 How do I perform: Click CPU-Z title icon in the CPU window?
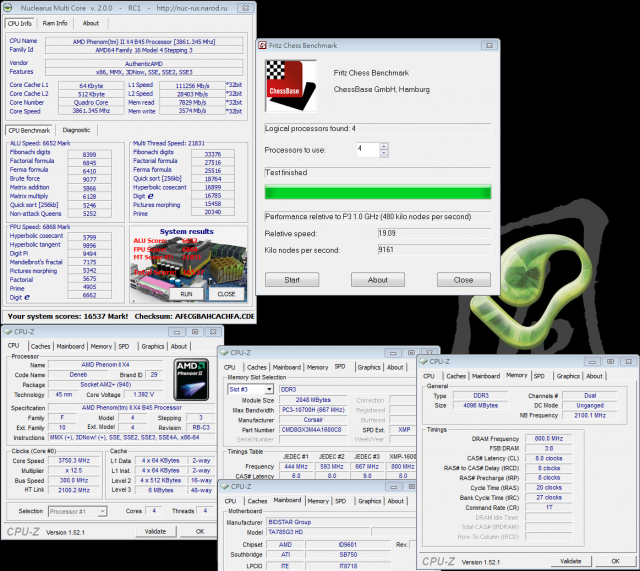pos(8,332)
